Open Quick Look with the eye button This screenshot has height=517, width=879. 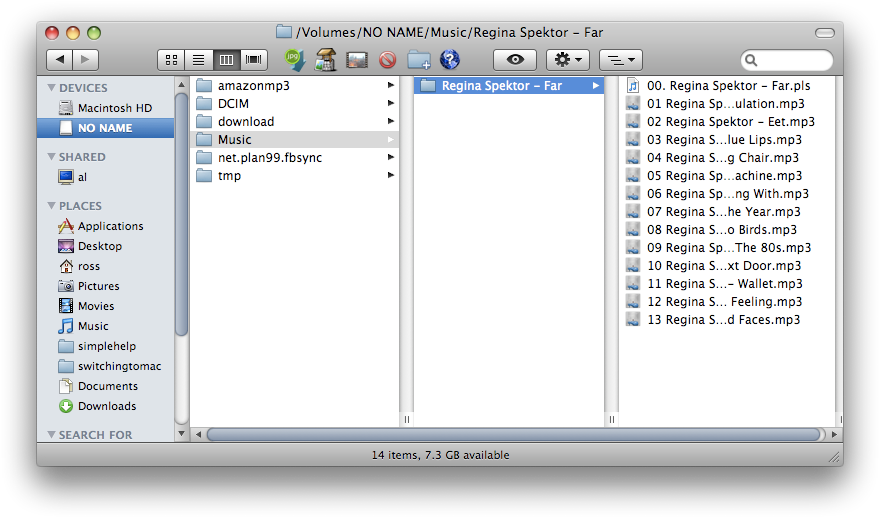pos(515,59)
